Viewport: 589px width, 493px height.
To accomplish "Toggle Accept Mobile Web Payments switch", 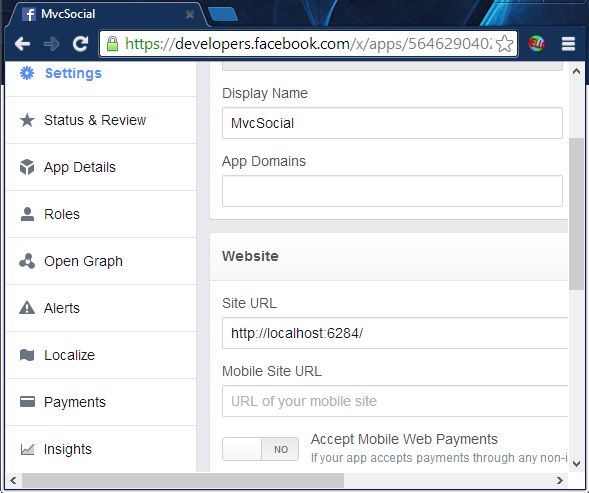I will (260, 449).
